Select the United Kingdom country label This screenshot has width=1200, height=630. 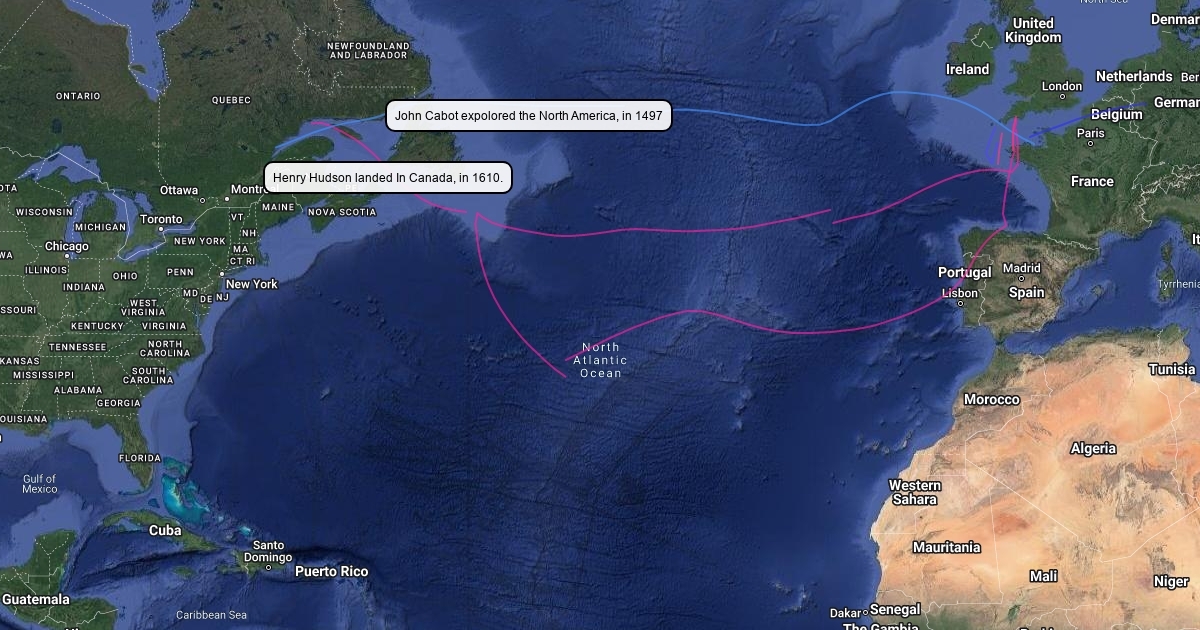click(1033, 30)
